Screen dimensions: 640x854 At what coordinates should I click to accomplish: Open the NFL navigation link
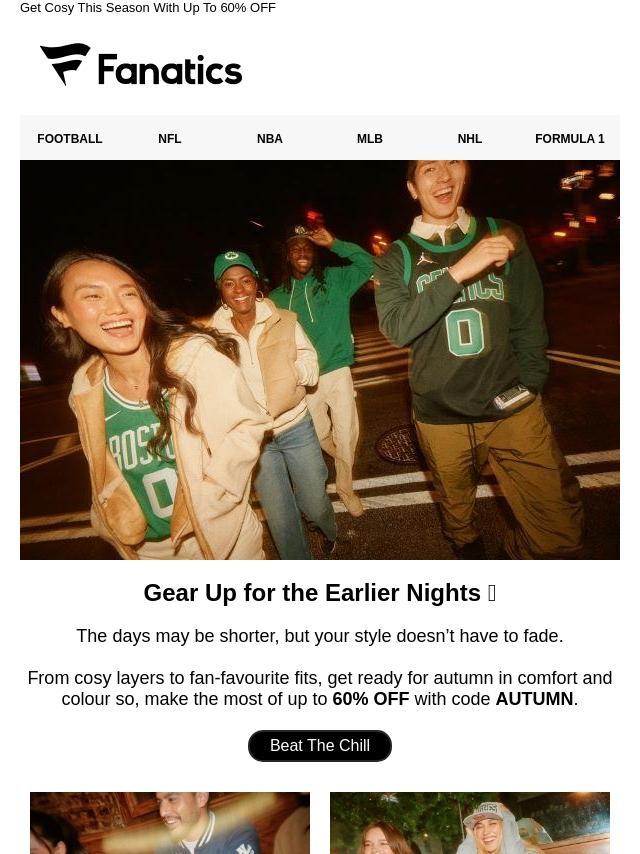[169, 139]
